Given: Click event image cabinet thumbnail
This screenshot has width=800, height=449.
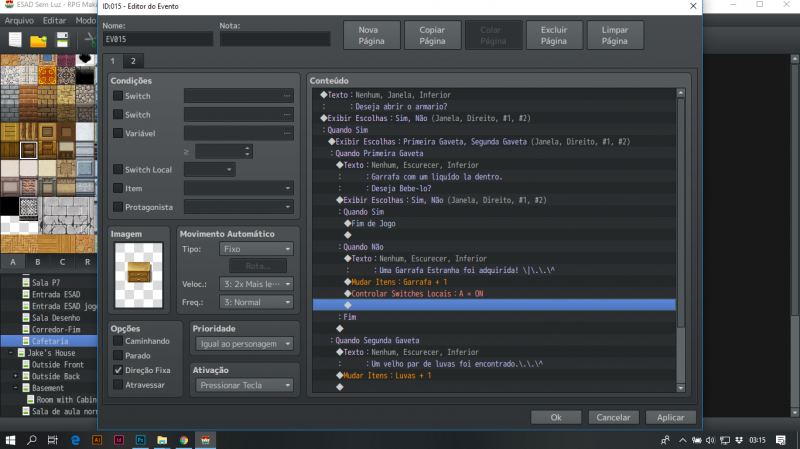Looking at the screenshot, I should point(139,275).
